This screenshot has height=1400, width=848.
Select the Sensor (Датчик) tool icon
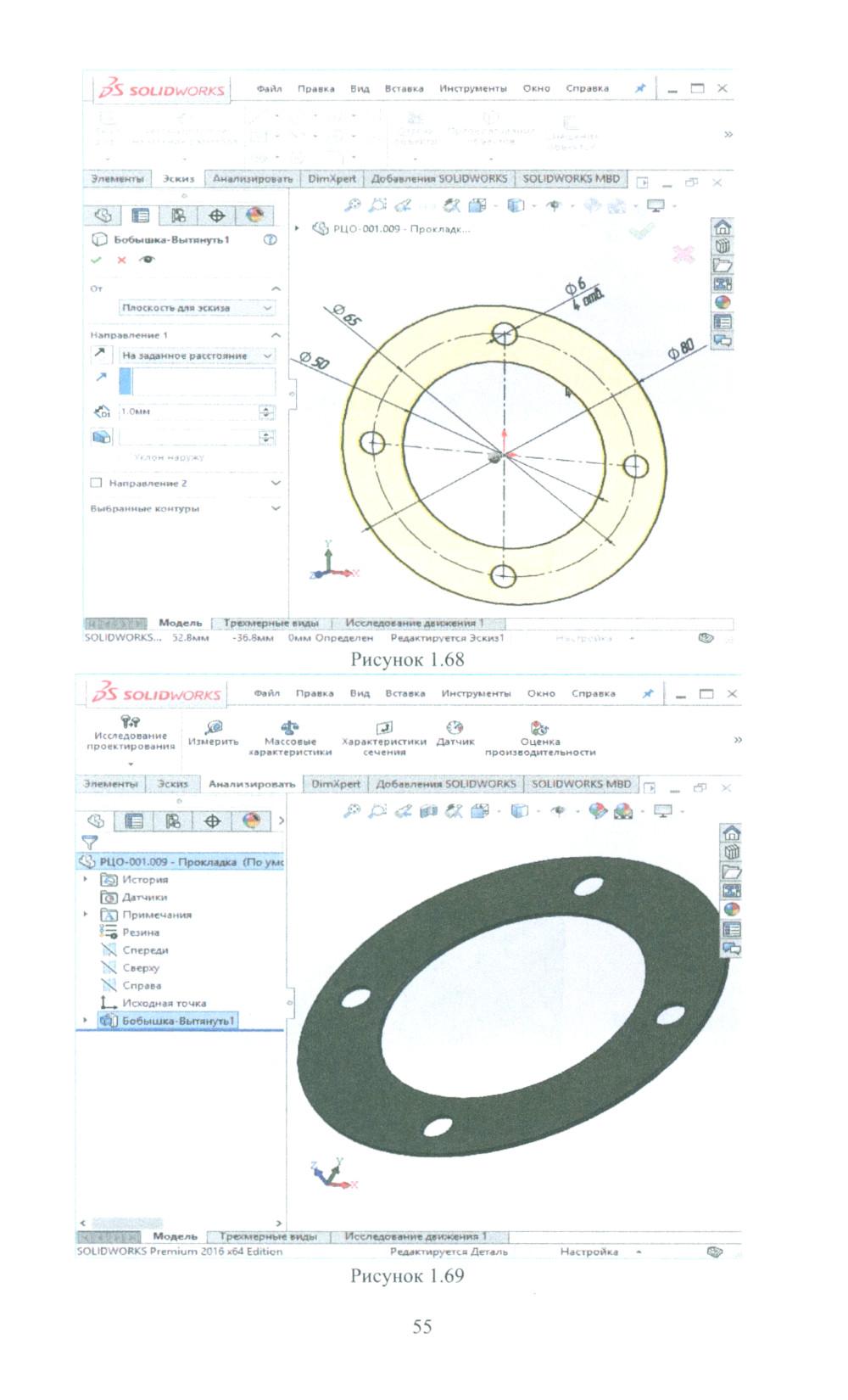(455, 728)
